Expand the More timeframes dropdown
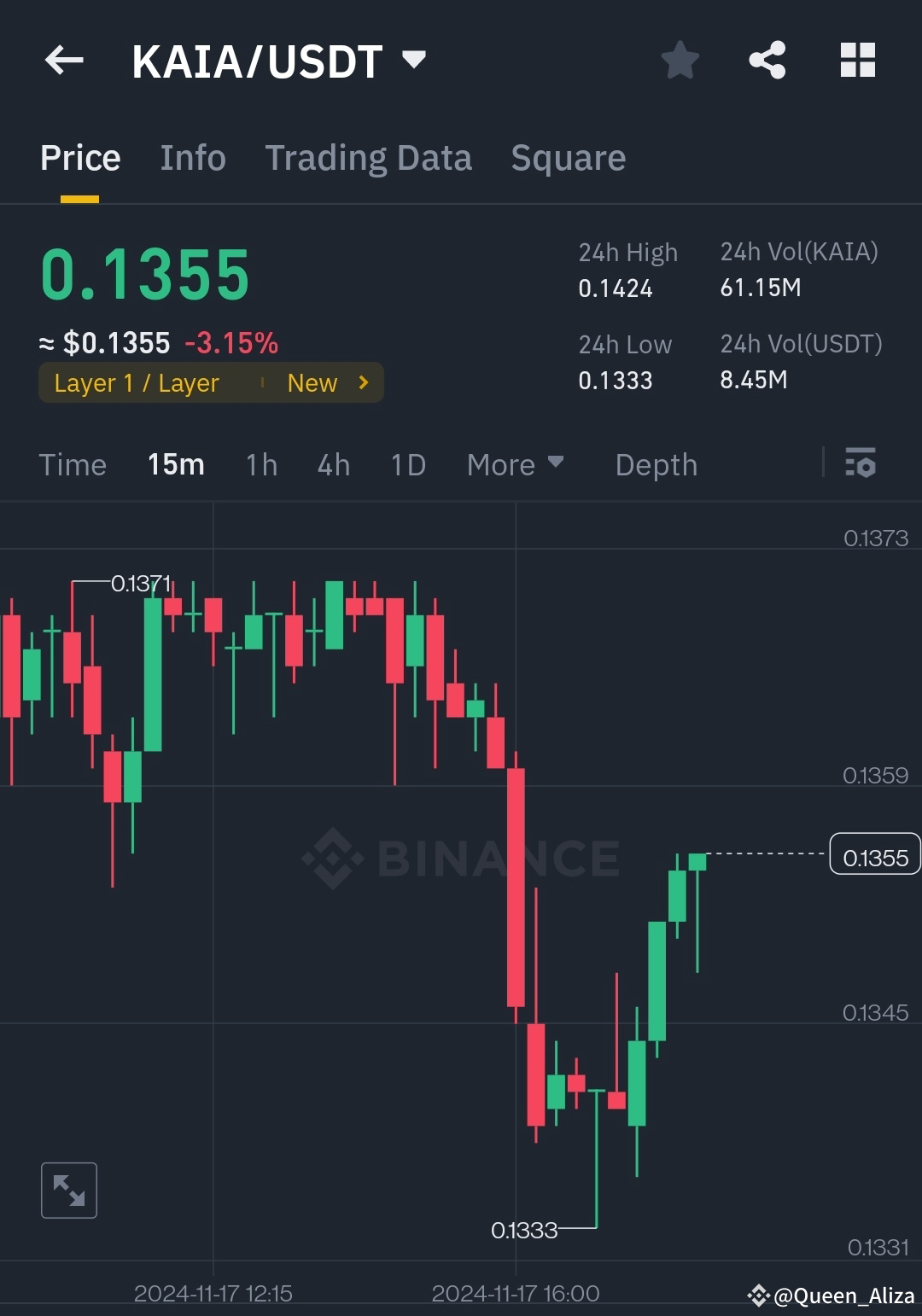 [x=516, y=464]
